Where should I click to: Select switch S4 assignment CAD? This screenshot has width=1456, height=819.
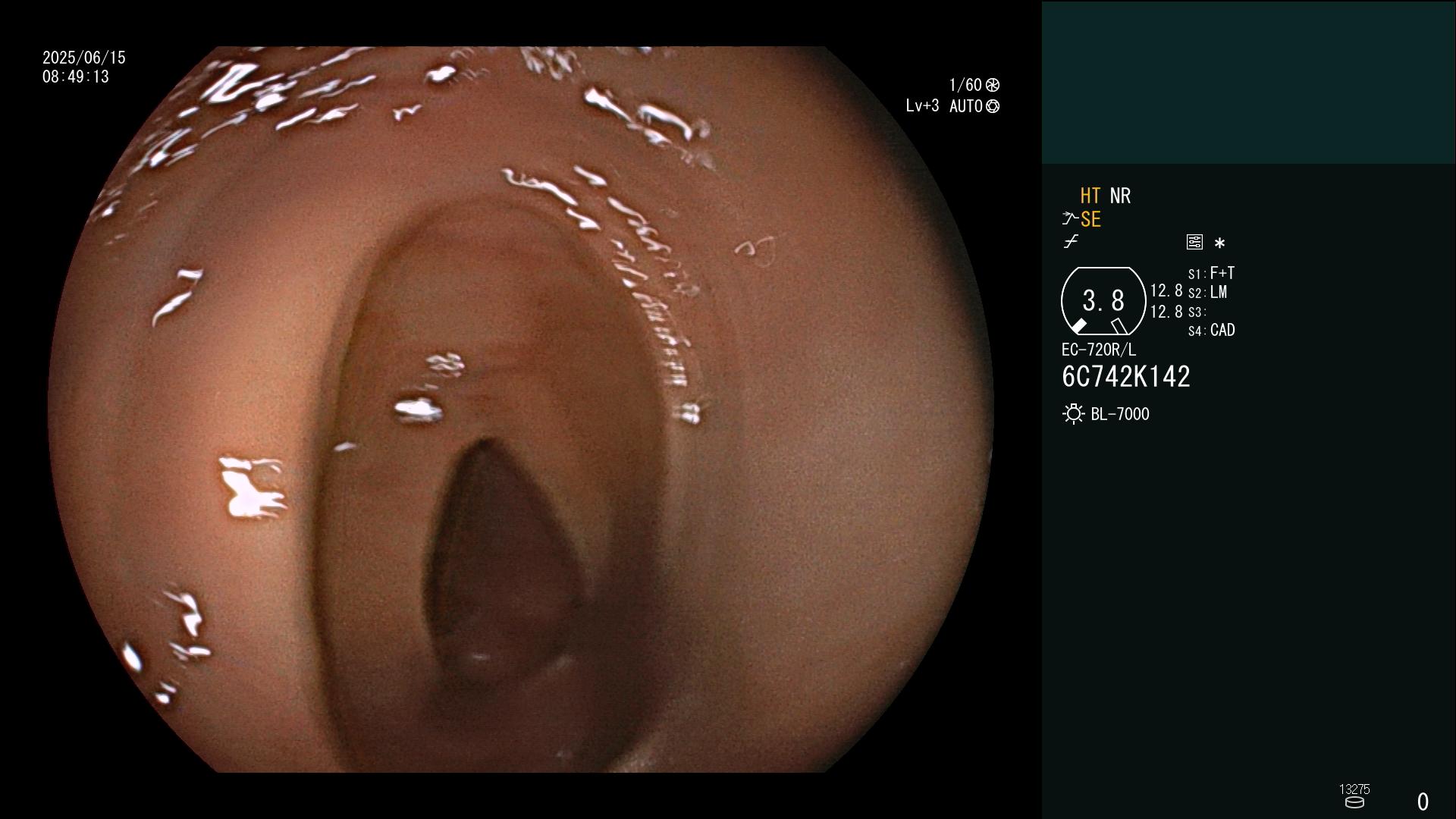pos(1222,330)
